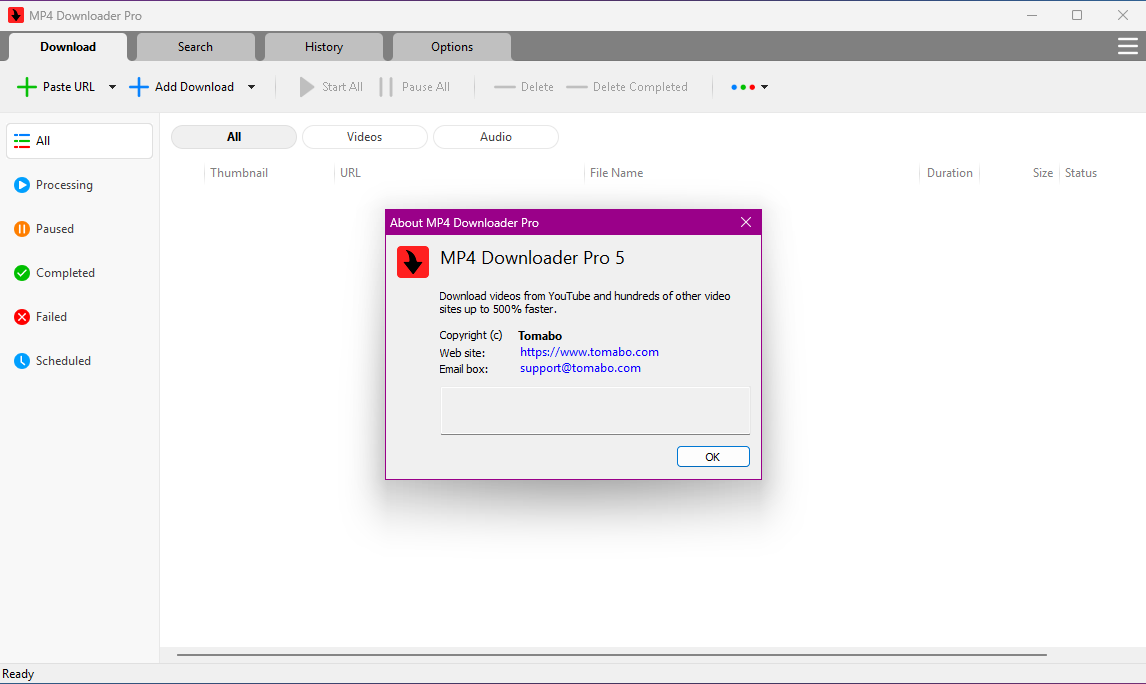Select the Scheduled sidebar item
This screenshot has width=1146, height=684.
point(79,360)
